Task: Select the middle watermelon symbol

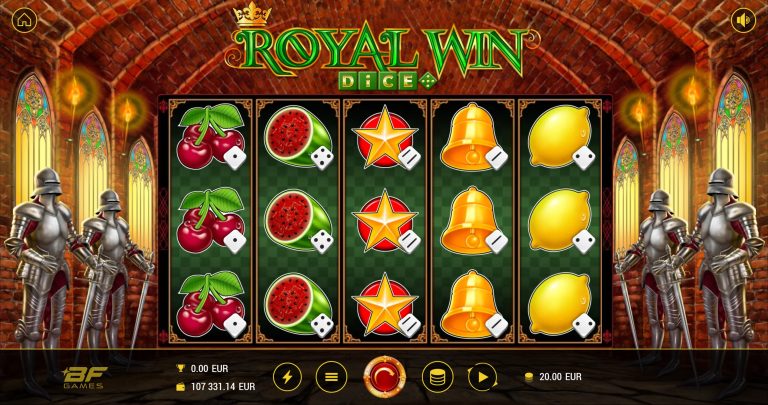Action: 298,221
